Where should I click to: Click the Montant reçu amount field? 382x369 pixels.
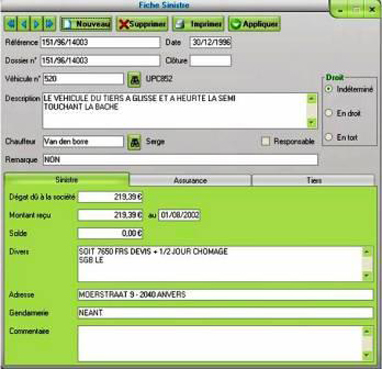110,215
